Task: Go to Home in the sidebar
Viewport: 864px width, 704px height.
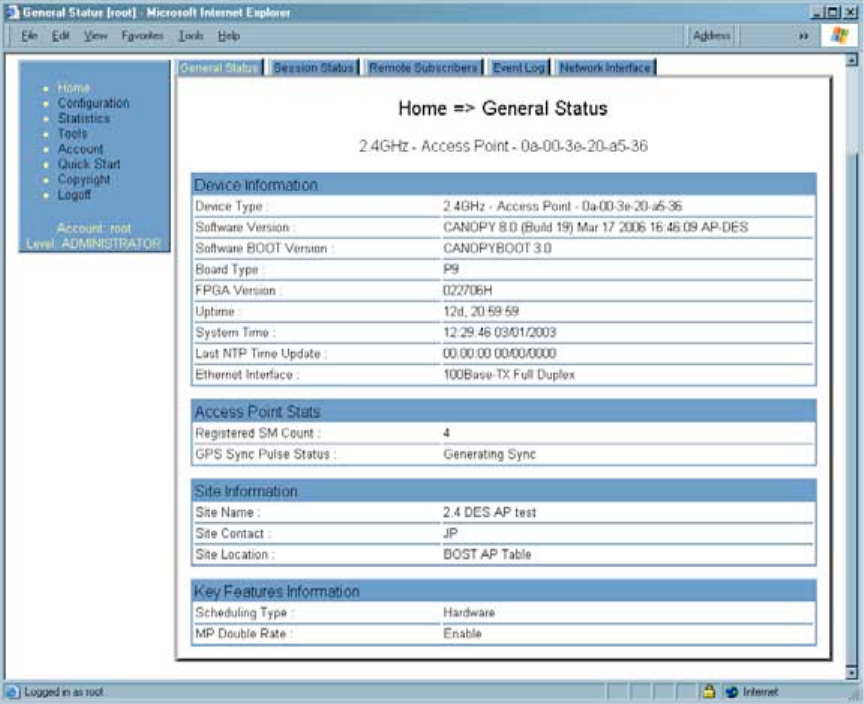Action: [74, 88]
